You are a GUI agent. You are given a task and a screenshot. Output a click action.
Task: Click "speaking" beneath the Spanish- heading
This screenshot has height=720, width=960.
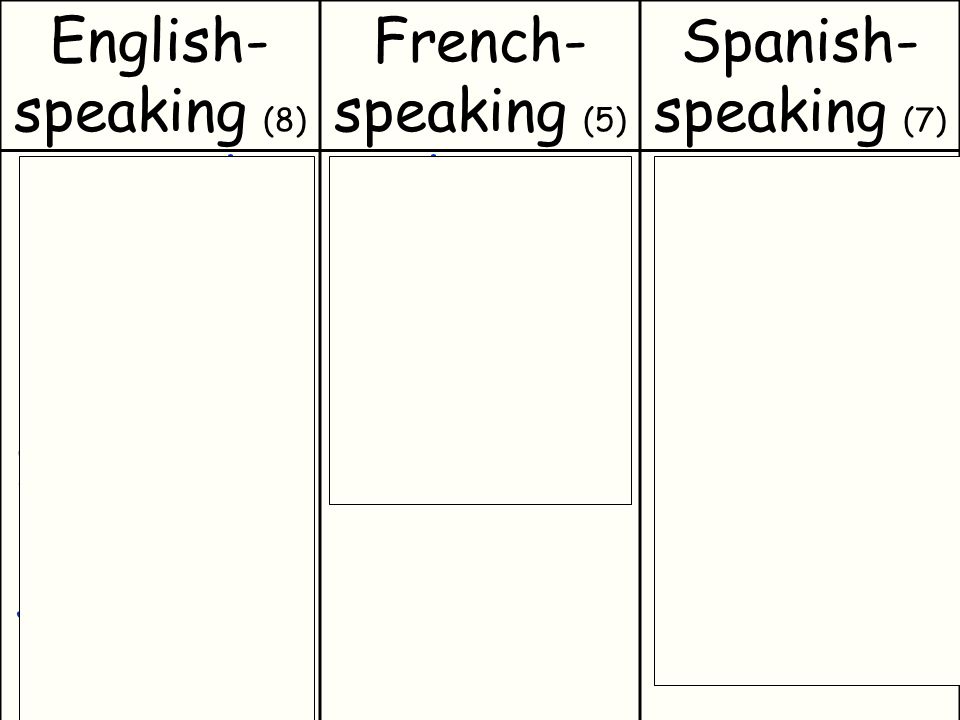click(770, 114)
